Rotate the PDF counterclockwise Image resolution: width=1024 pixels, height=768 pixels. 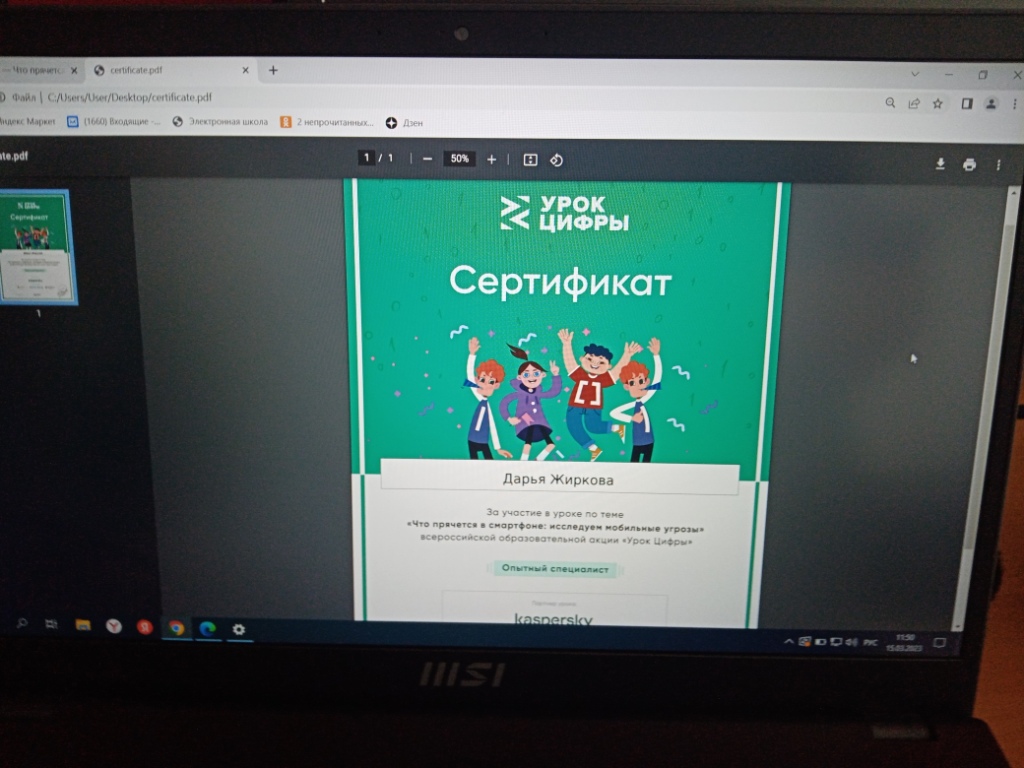556,160
